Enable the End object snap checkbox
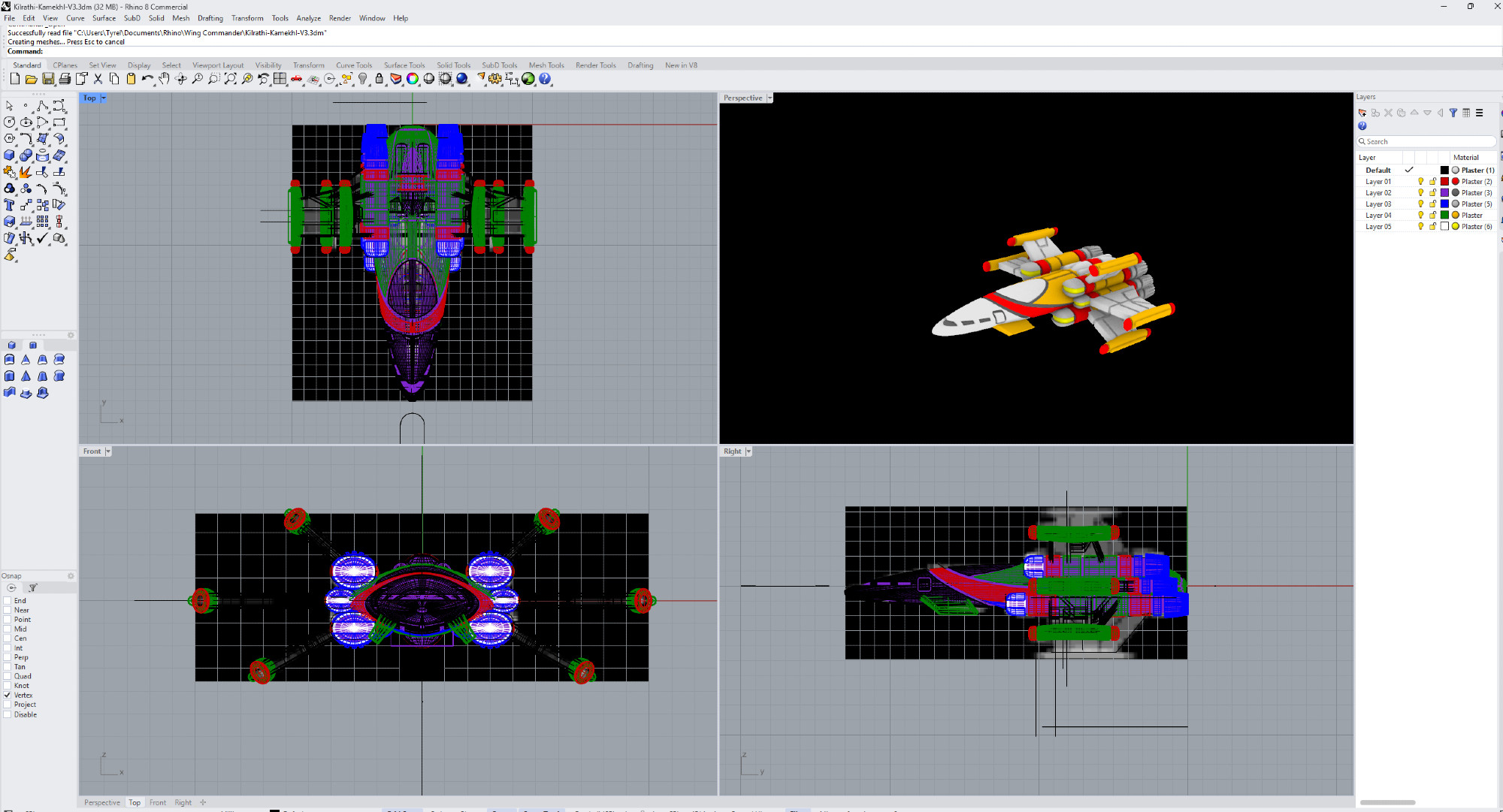1503x812 pixels. 8,601
